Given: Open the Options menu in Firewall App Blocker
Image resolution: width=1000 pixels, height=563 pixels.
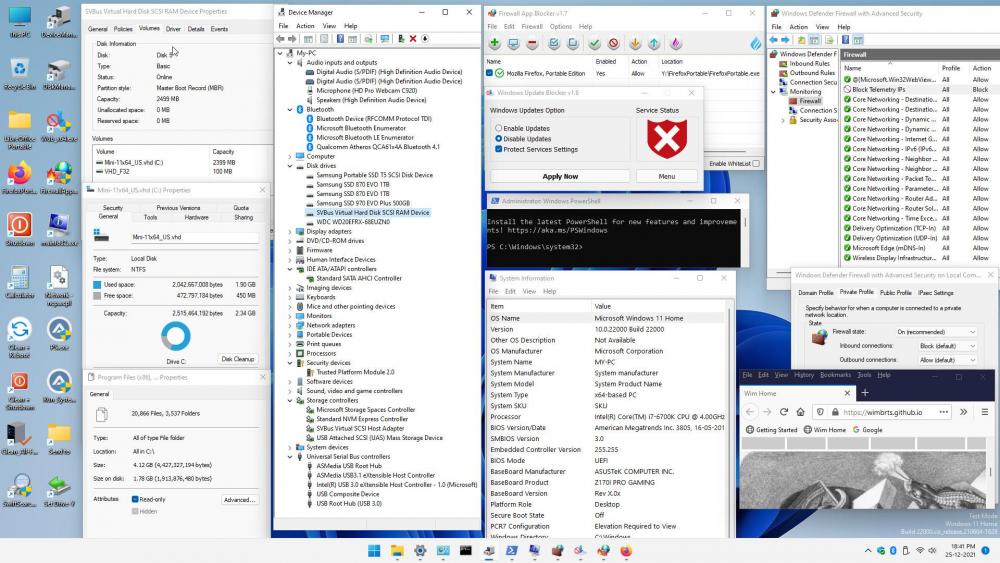Looking at the screenshot, I should pos(561,27).
